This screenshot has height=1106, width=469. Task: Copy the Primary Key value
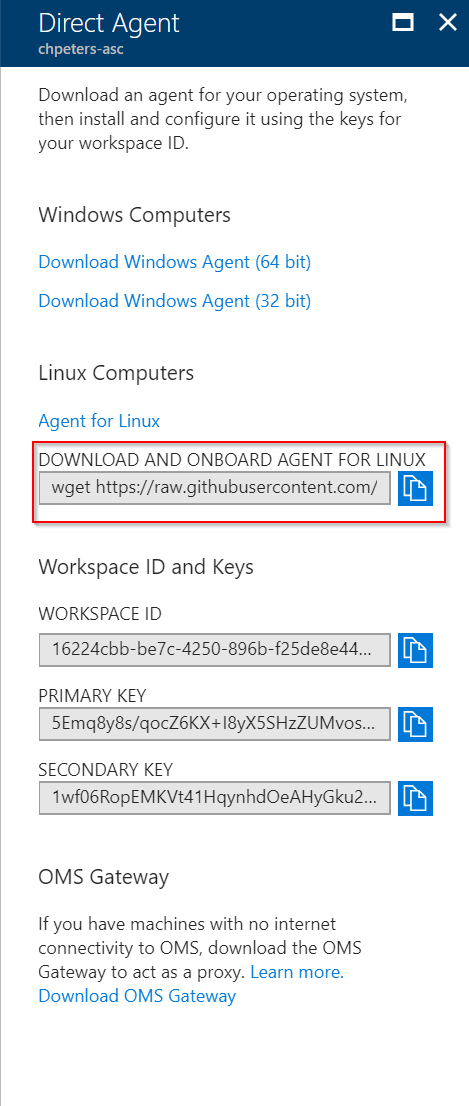(415, 724)
